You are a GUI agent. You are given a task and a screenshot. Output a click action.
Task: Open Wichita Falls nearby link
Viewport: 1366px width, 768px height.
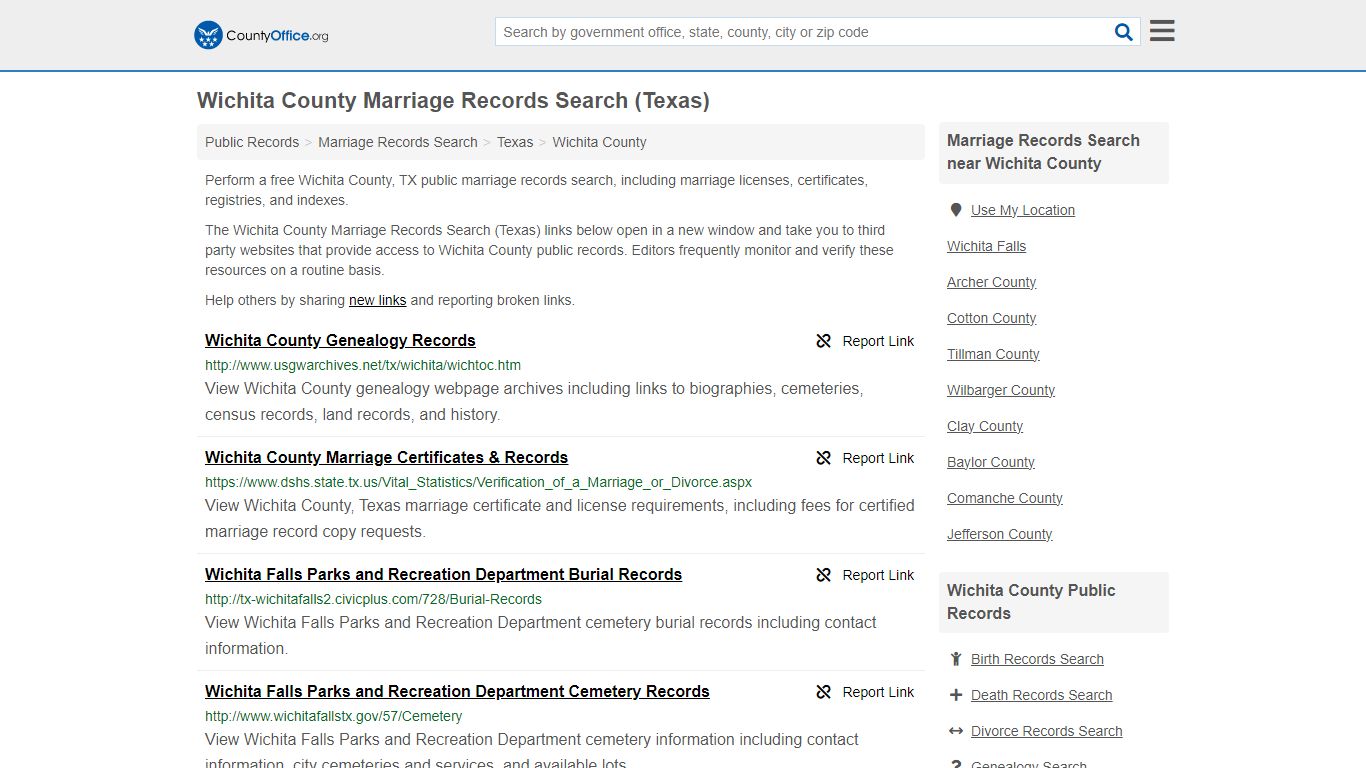(x=986, y=246)
